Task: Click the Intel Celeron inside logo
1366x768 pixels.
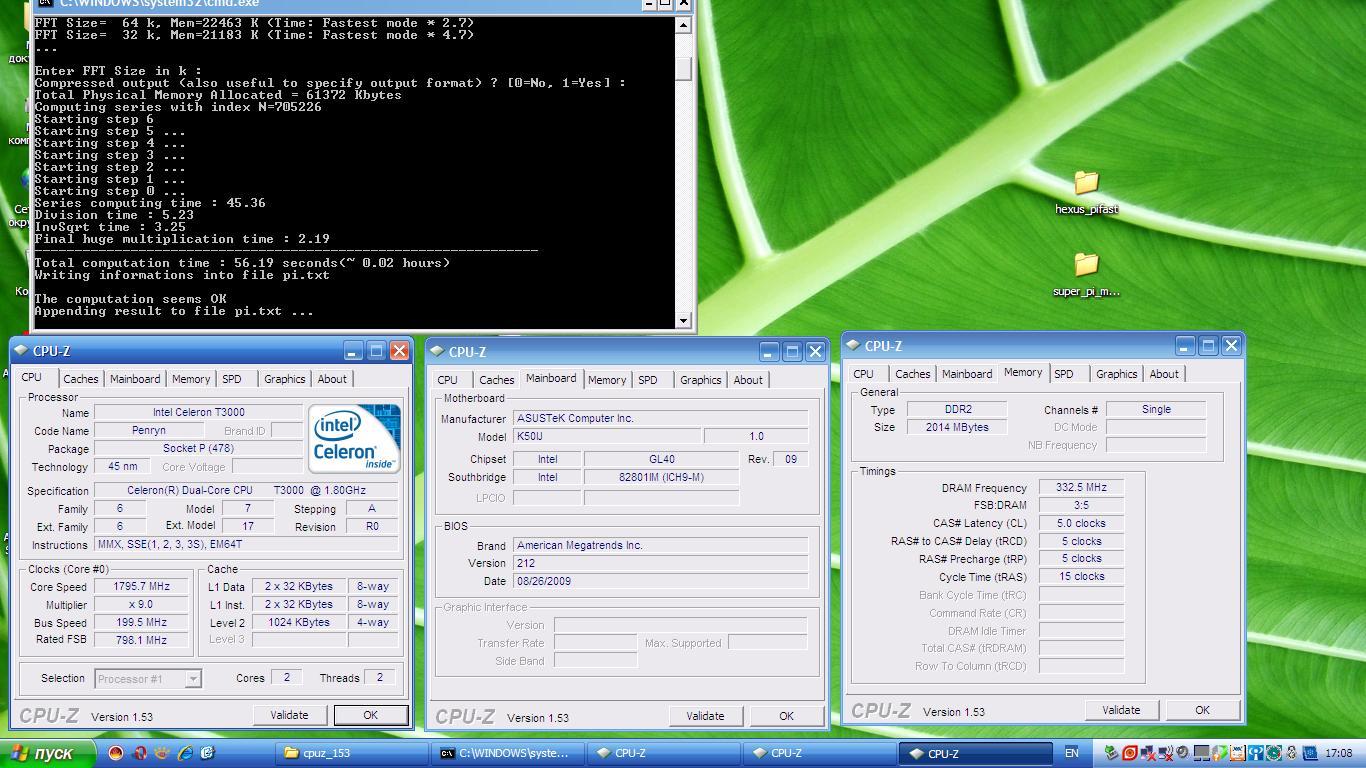Action: tap(354, 438)
